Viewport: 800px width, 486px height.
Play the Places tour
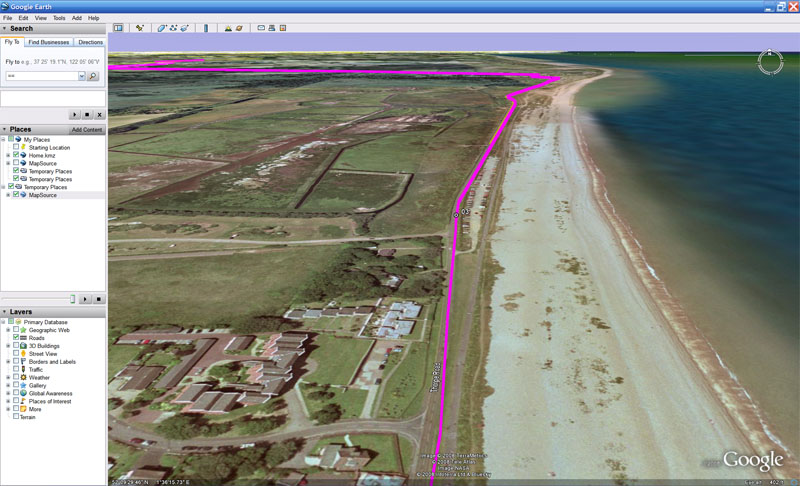click(x=85, y=299)
